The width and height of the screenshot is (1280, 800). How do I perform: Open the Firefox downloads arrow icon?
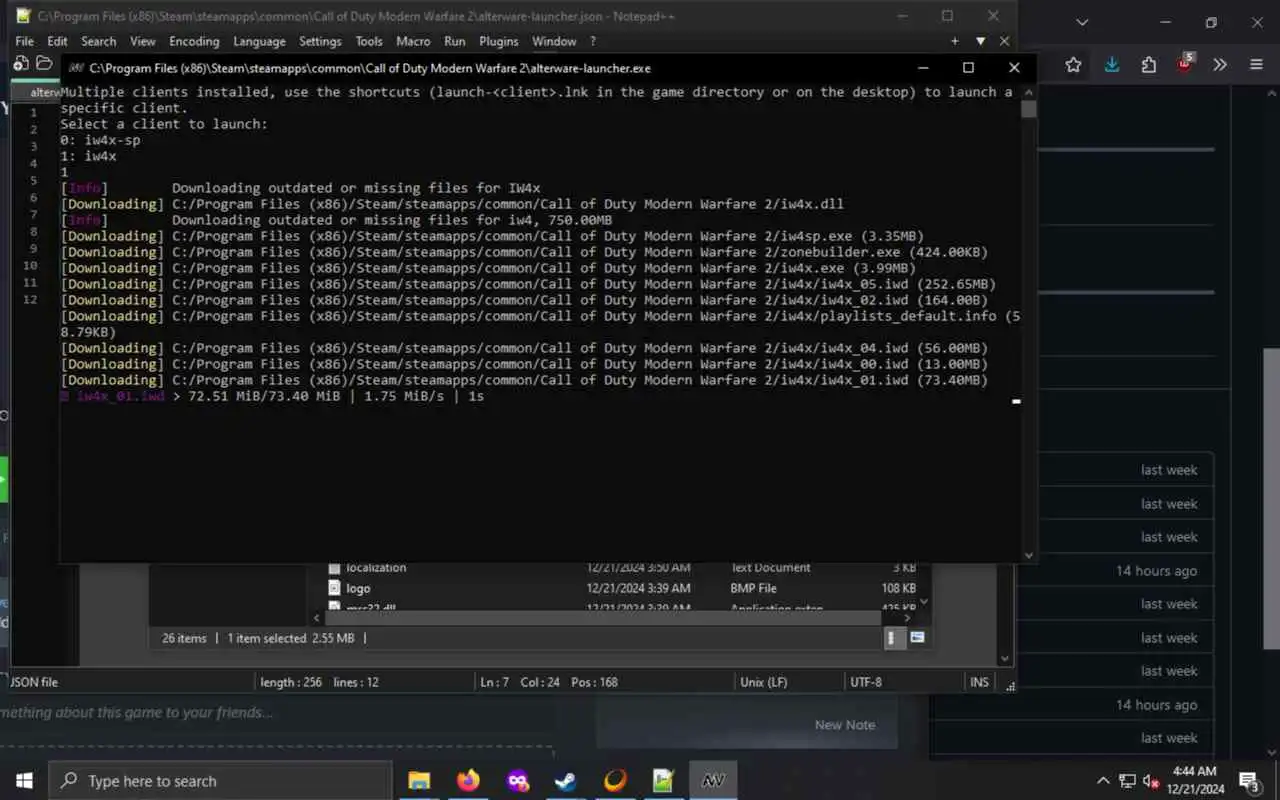pyautogui.click(x=1111, y=65)
